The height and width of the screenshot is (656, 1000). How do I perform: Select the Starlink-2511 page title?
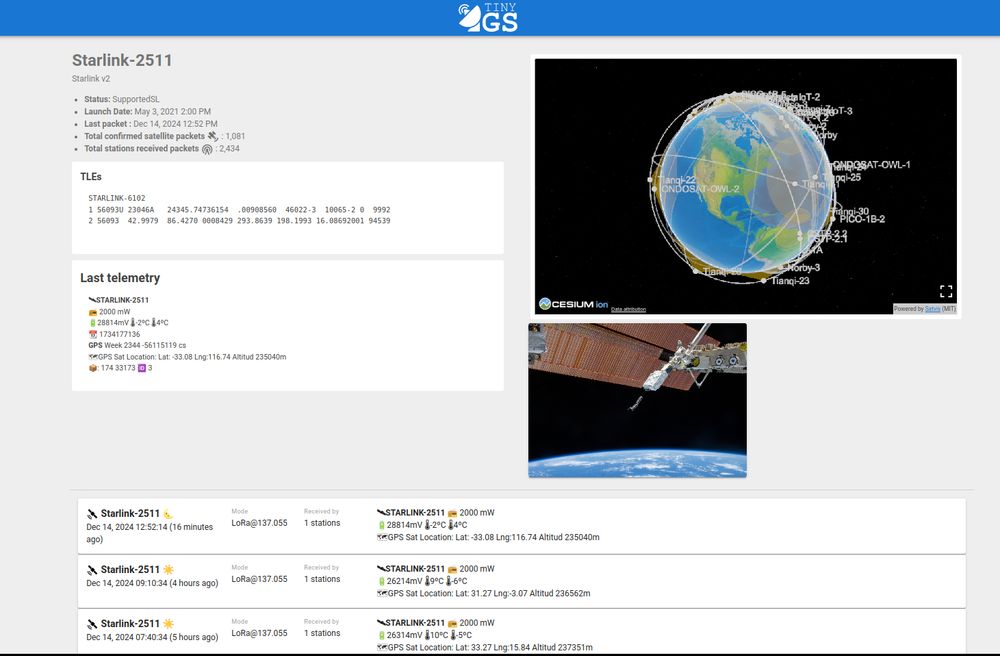click(122, 60)
